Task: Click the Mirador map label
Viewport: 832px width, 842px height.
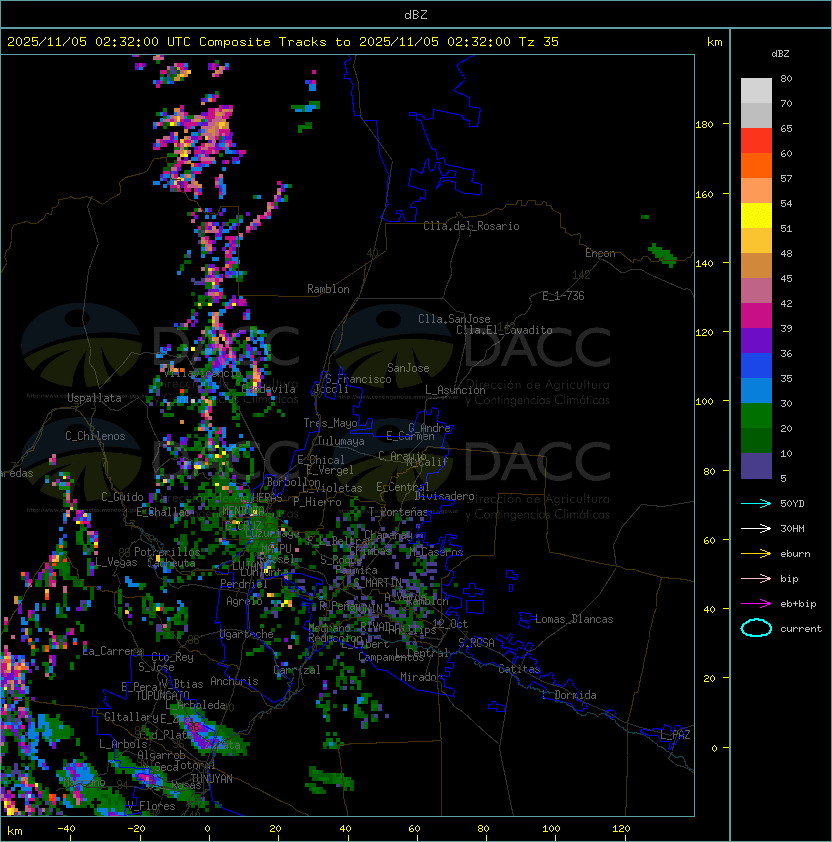Action: coord(422,677)
